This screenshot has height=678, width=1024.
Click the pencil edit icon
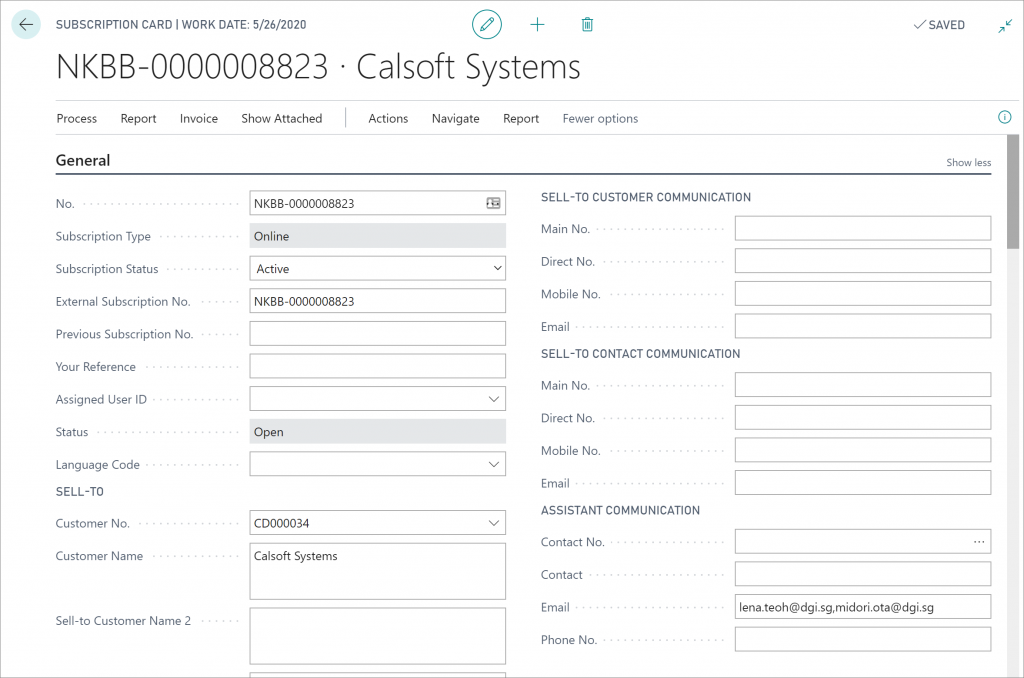(487, 25)
